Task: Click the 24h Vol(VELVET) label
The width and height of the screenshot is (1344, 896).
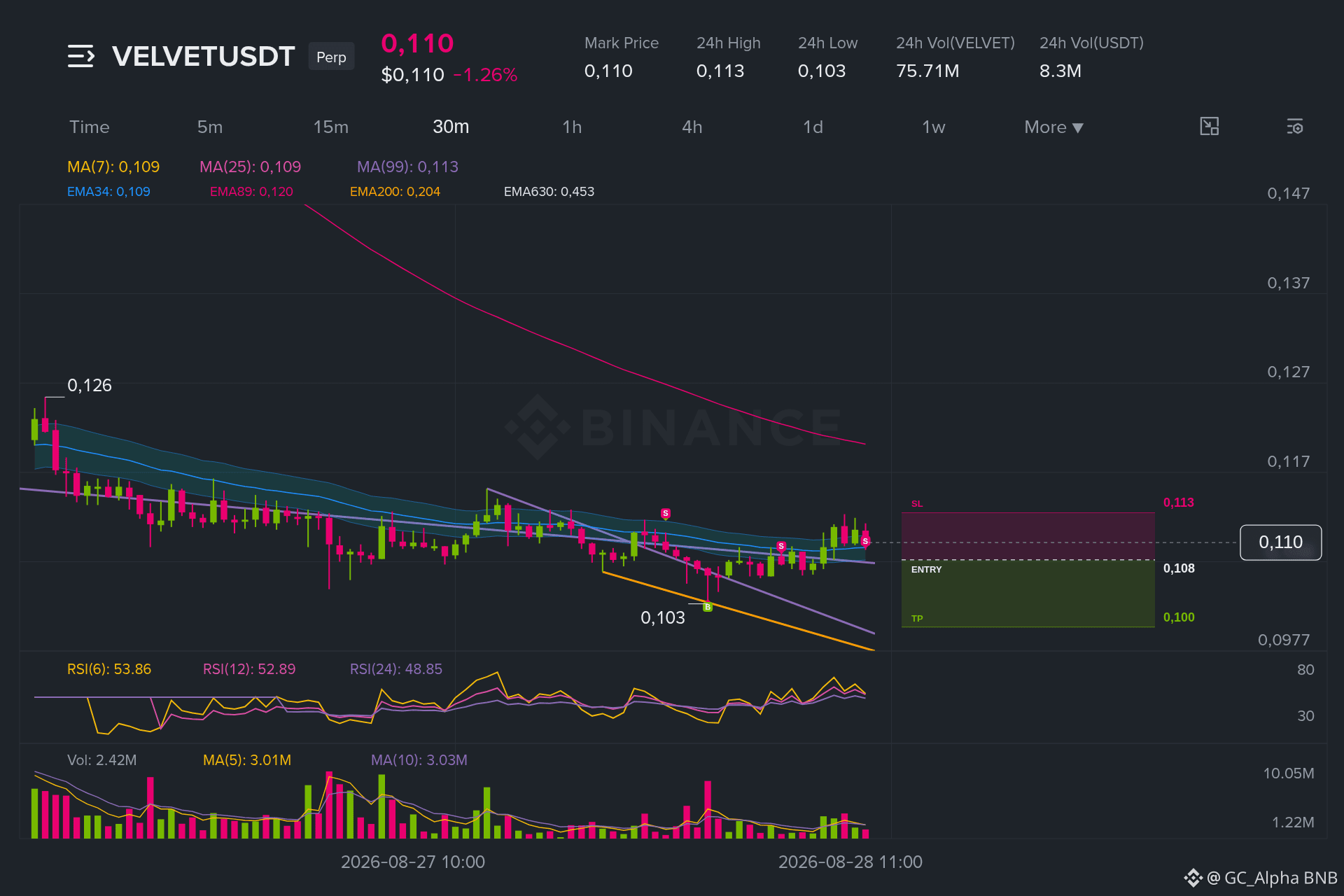Action: (955, 43)
